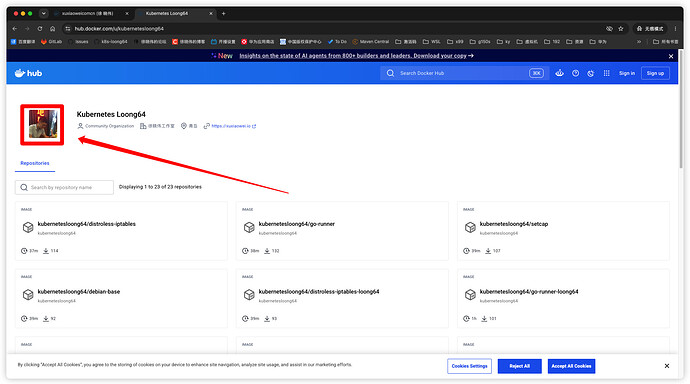The height and width of the screenshot is (384, 690).
Task: Focus the search by repository name field
Action: click(64, 187)
